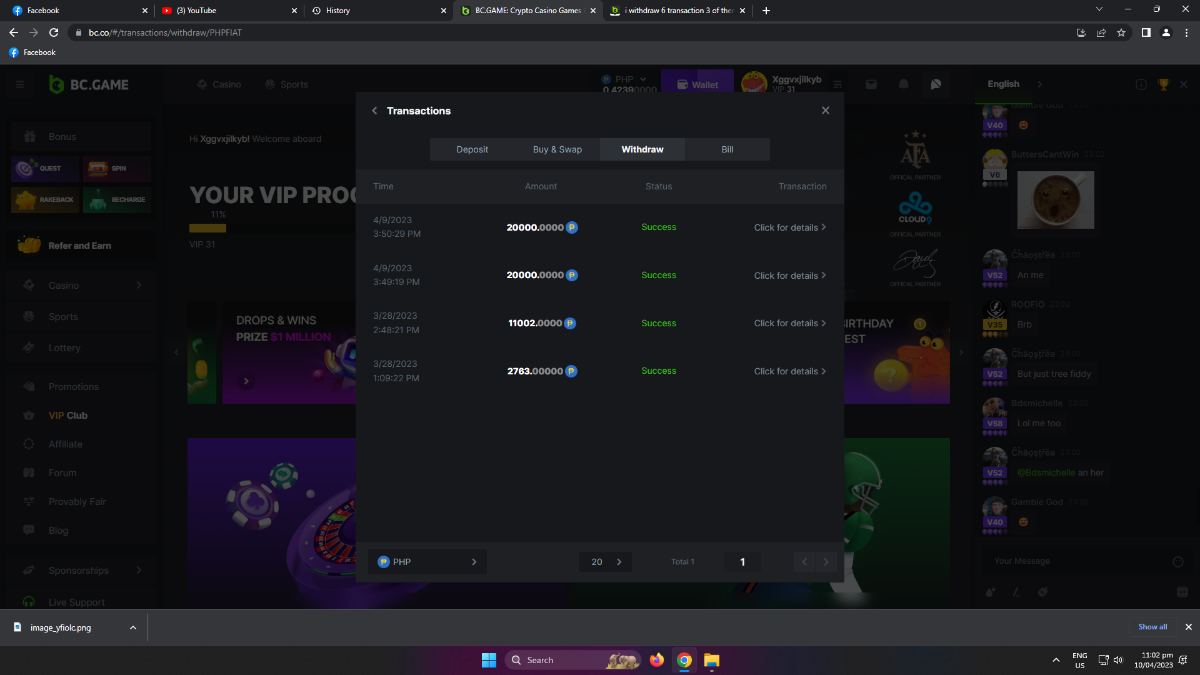Open the PHP currency dropdown
The height and width of the screenshot is (675, 1200).
[427, 562]
